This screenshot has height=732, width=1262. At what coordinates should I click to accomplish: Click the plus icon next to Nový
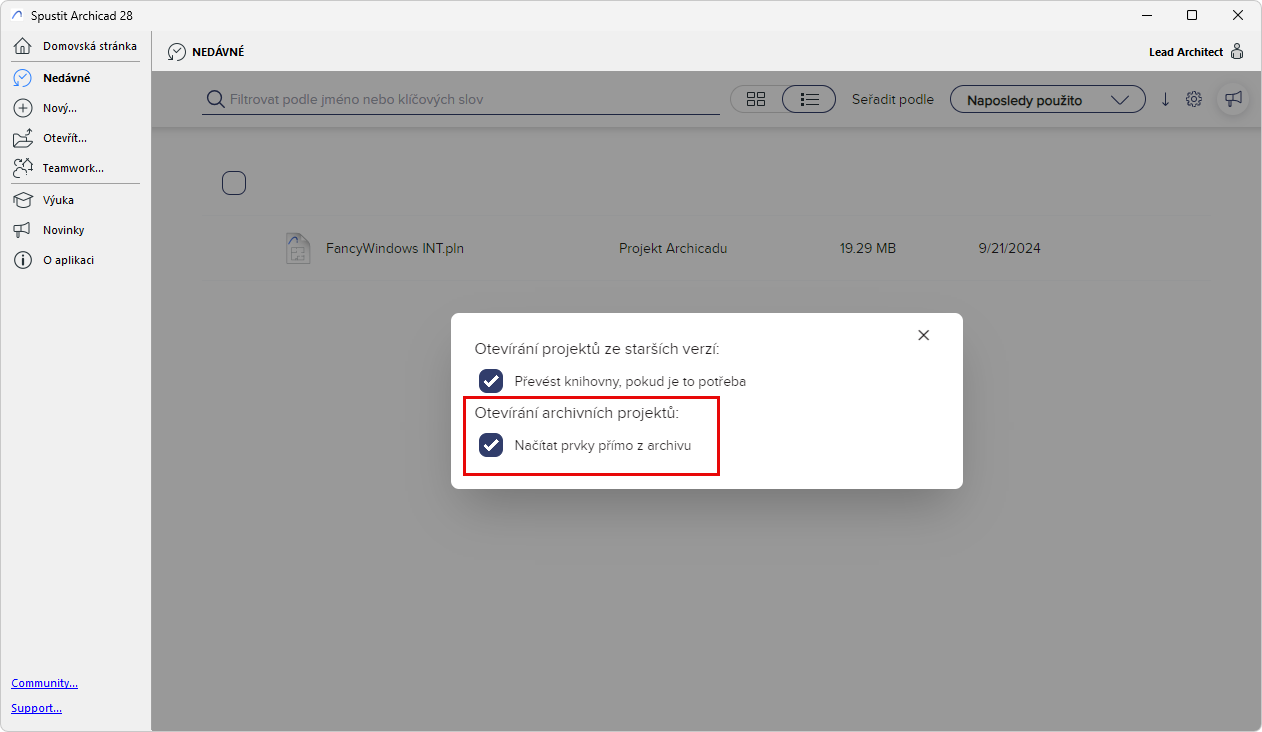tap(22, 107)
